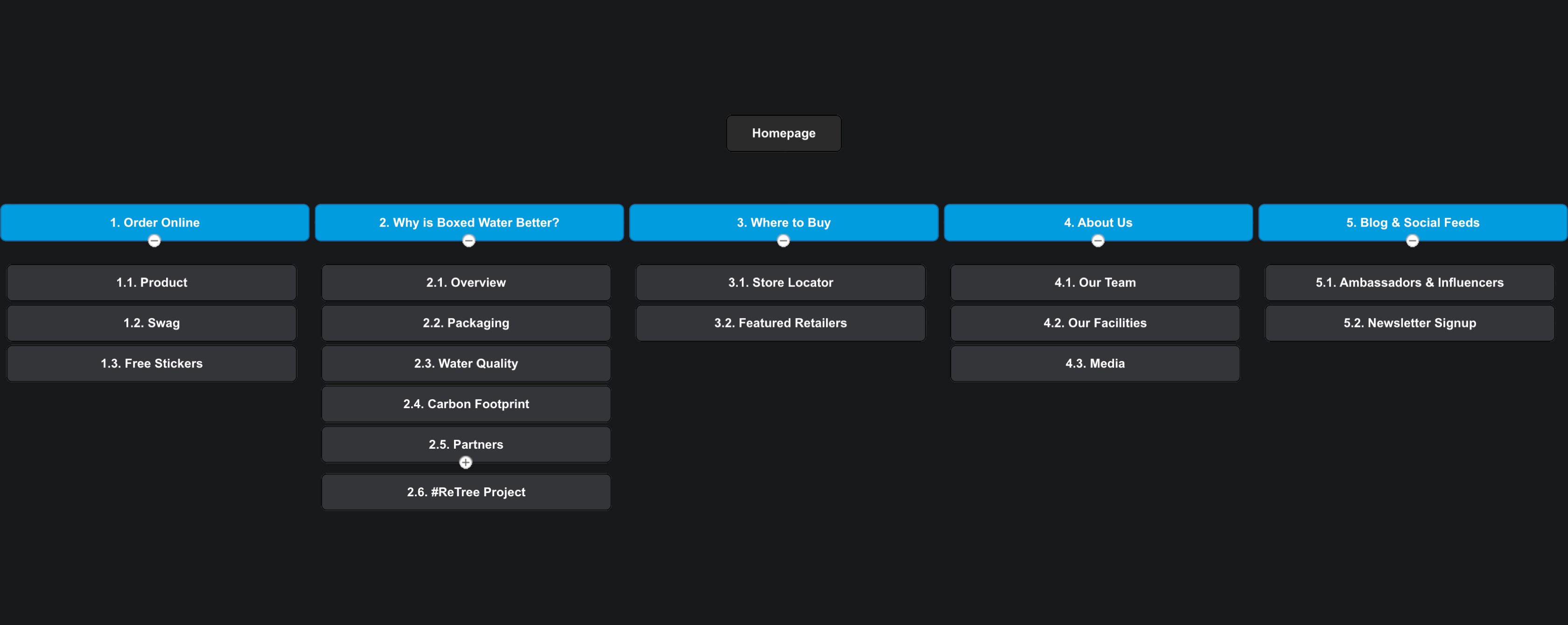Select the 2.6. #ReTree Project node
Screen dimensions: 1568x625
click(x=466, y=492)
